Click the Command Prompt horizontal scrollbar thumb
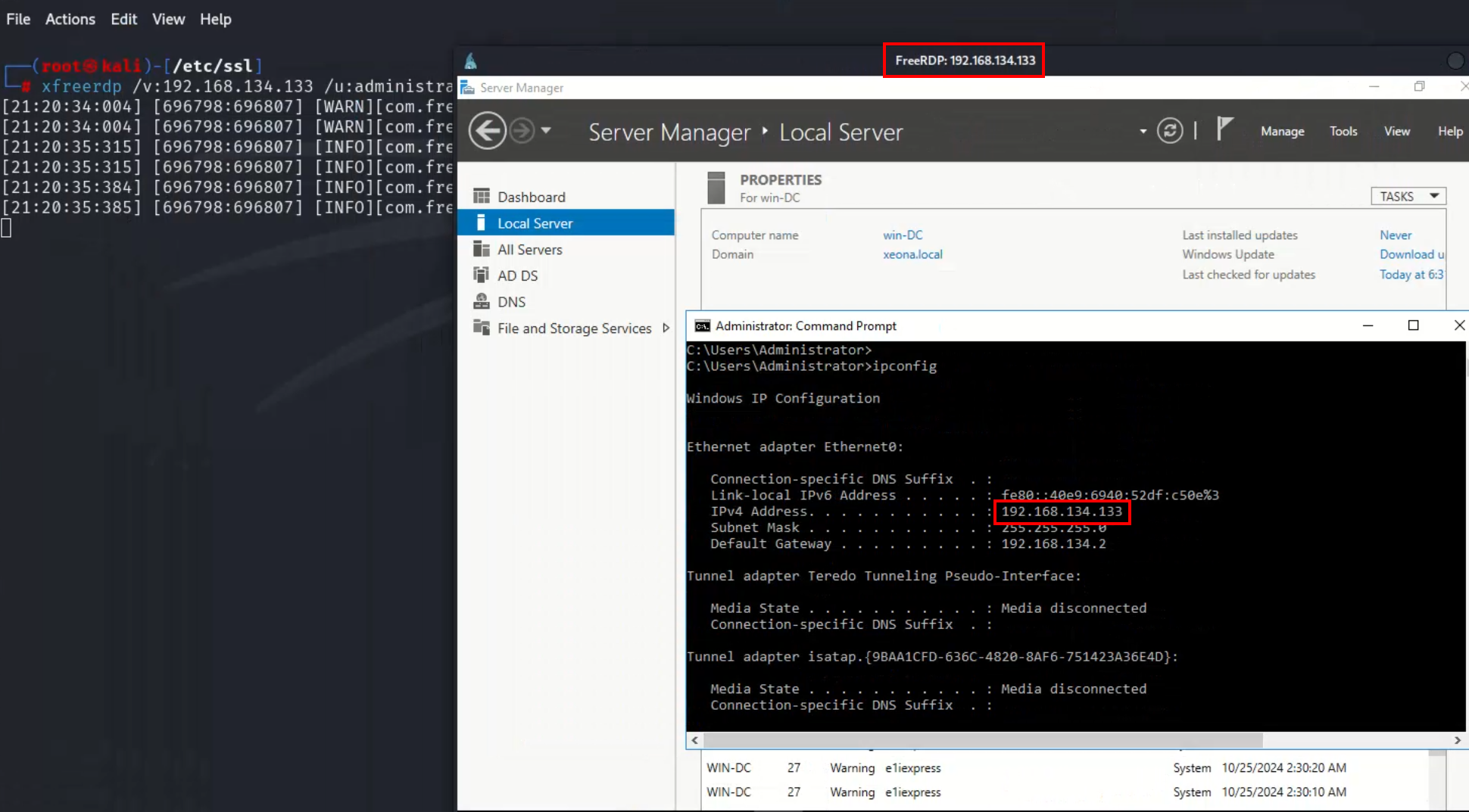 click(x=982, y=740)
